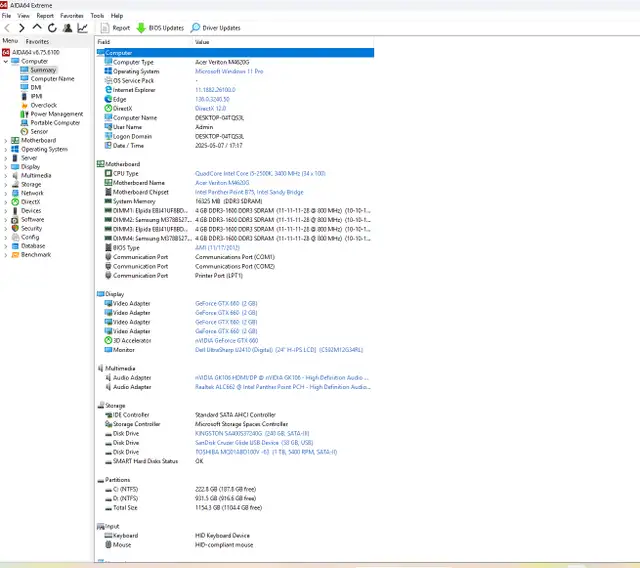Open the KINGSTON SA400S37240G disk link

[x=252, y=433]
